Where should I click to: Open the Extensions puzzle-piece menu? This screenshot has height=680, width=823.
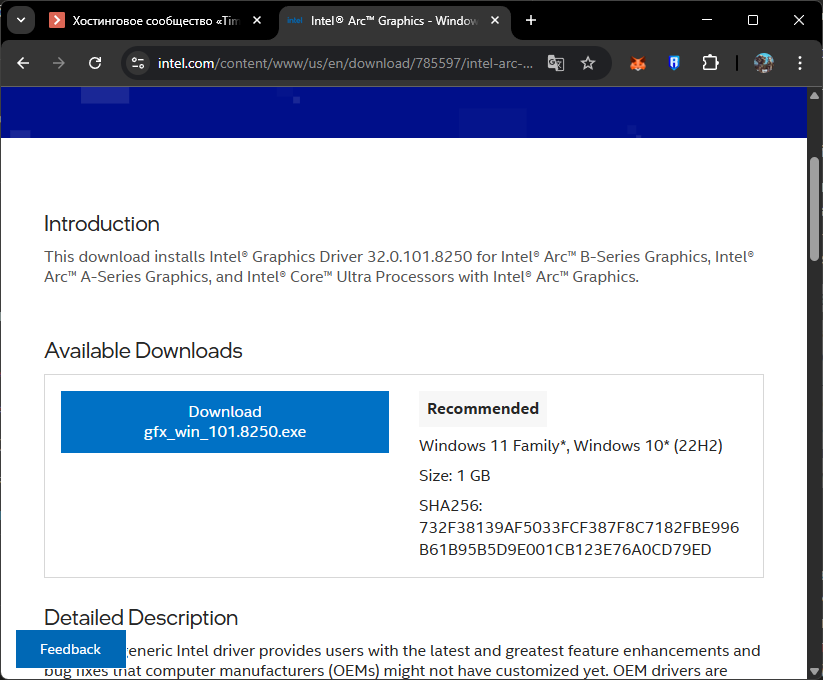[x=710, y=62]
